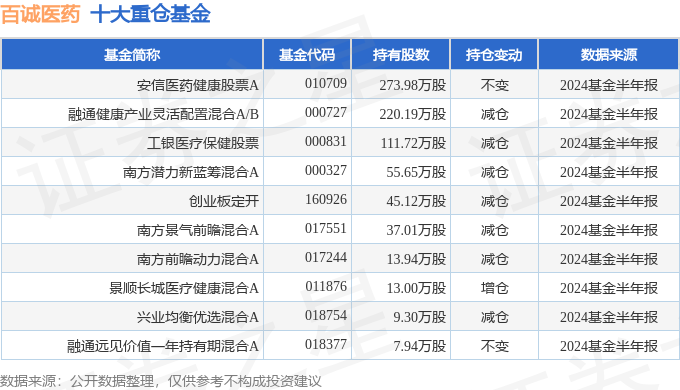Click the 不变 cell for 融通远见价值一年持有期混合A
The width and height of the screenshot is (680, 390).
click(494, 346)
